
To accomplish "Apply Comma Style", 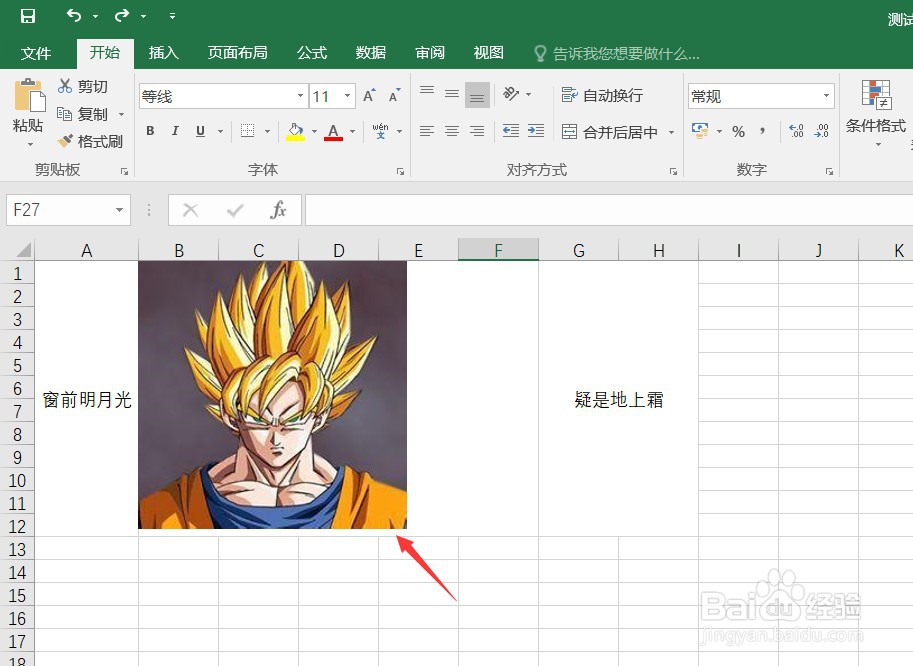I will click(x=762, y=131).
